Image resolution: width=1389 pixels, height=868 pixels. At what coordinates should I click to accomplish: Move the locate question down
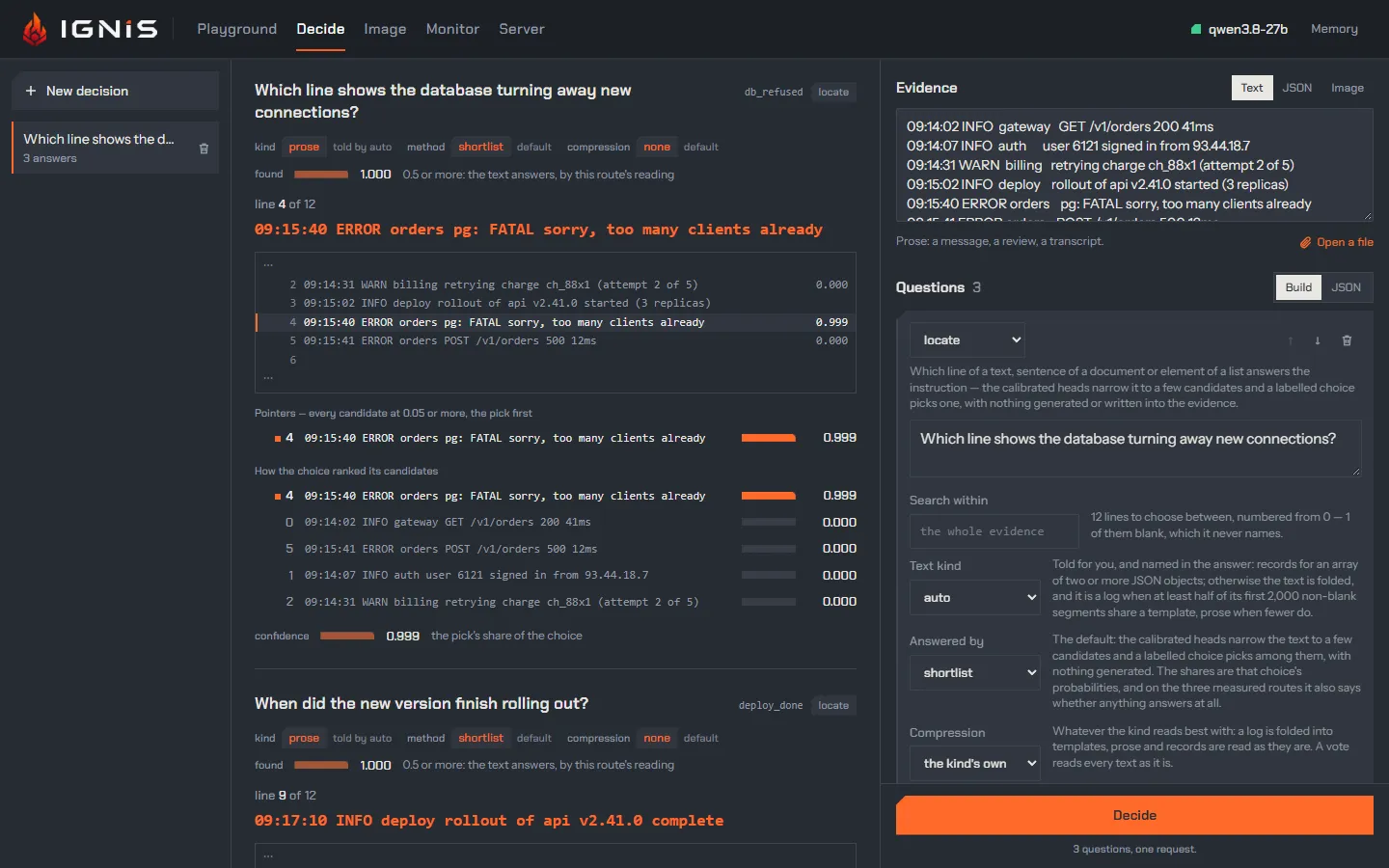pos(1318,340)
